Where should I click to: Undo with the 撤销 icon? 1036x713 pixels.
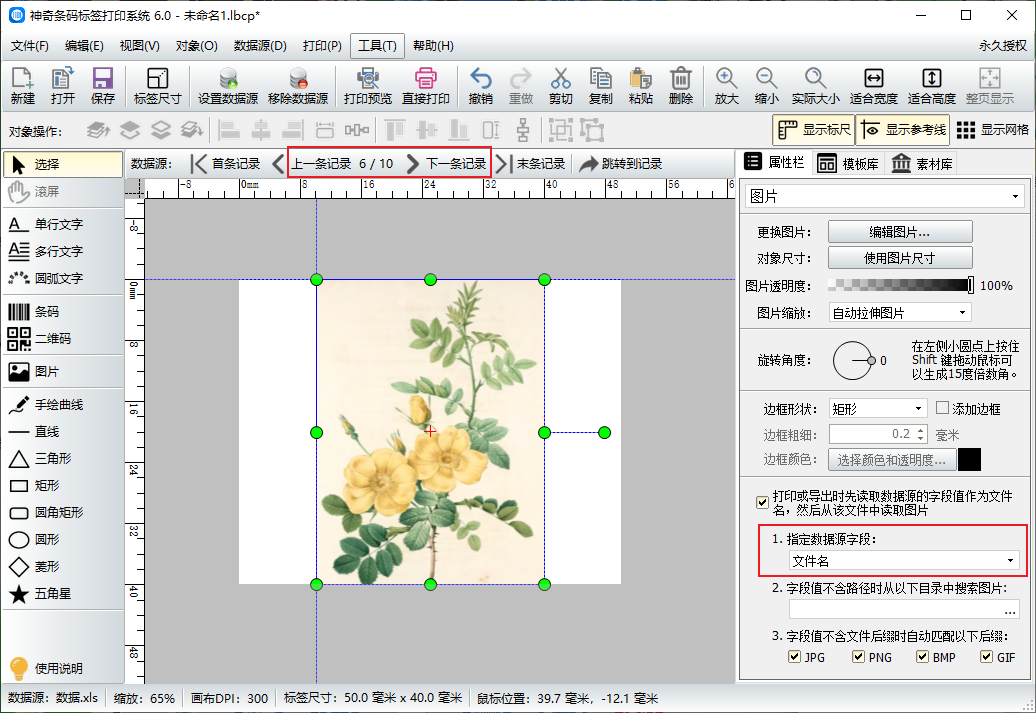click(x=480, y=86)
